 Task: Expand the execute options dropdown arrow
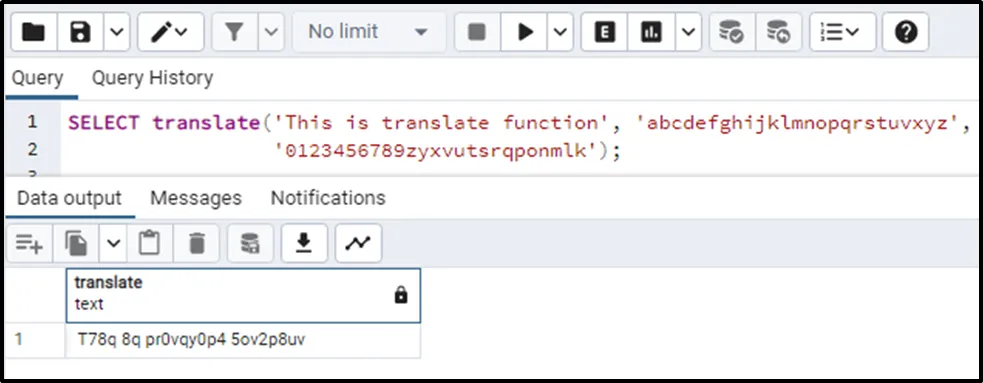560,32
